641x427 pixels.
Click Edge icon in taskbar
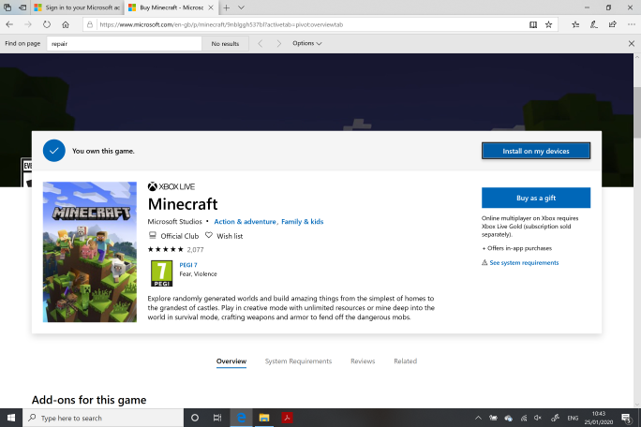point(241,418)
